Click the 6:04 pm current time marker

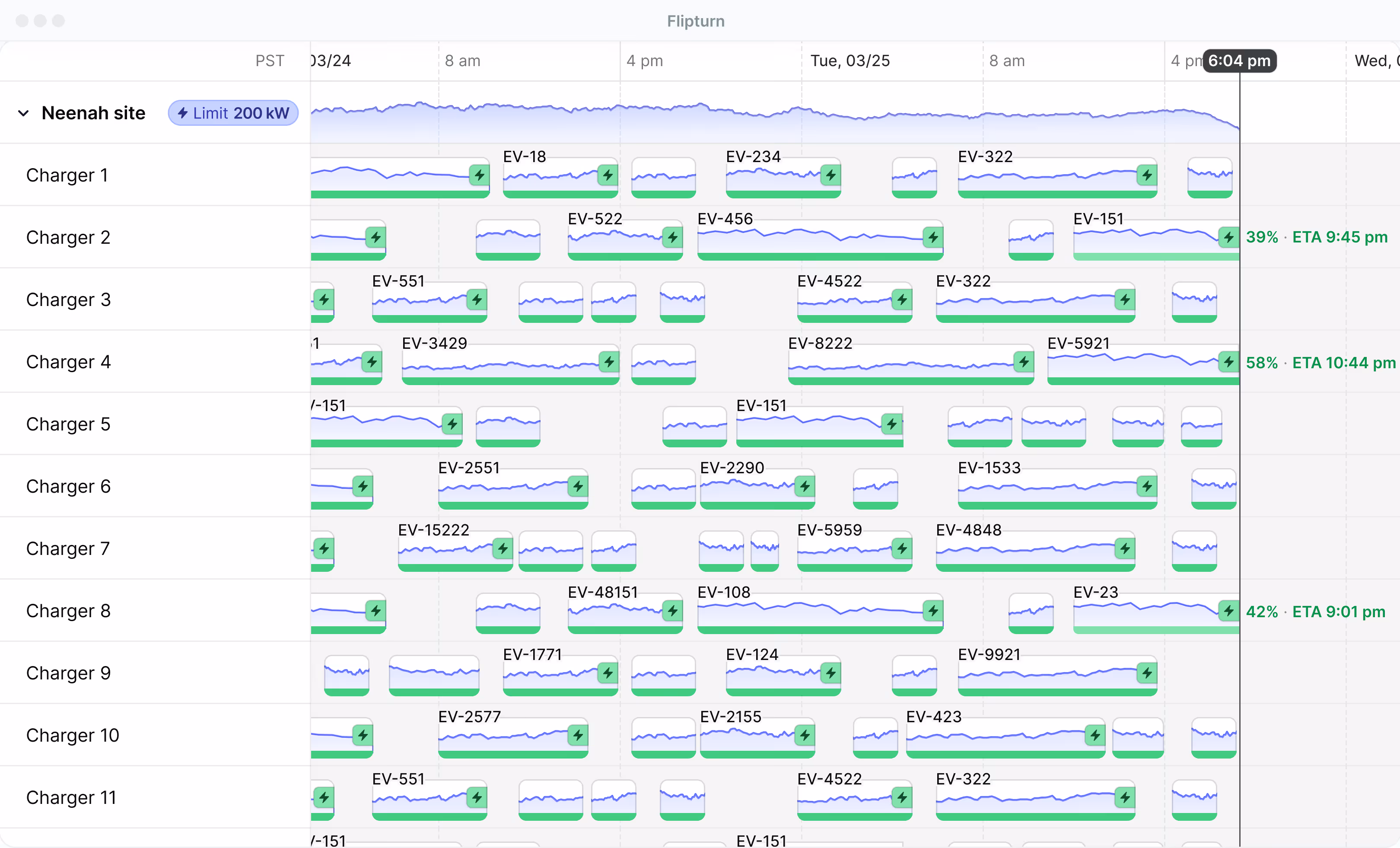[x=1240, y=61]
